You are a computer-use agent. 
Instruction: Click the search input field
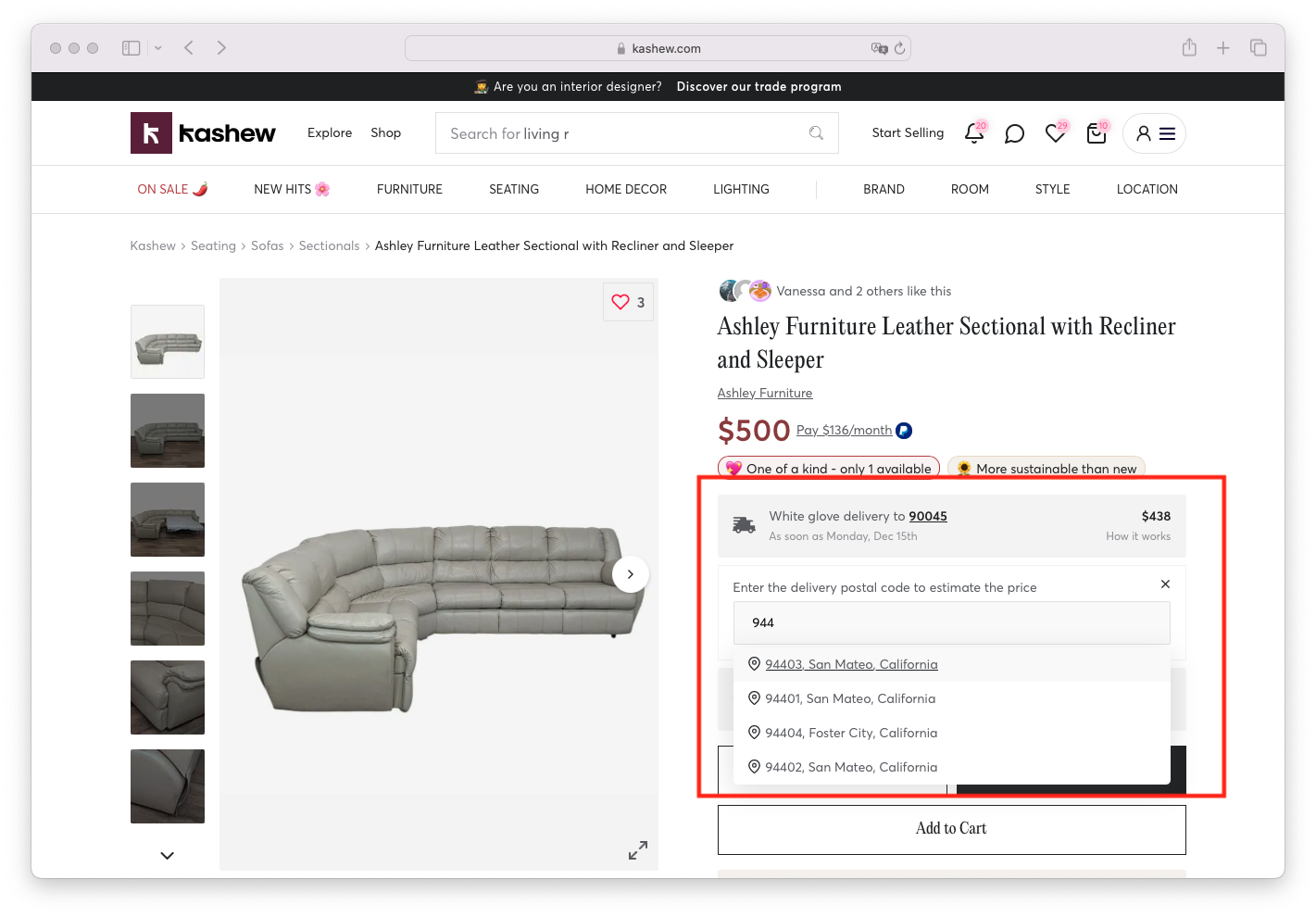tap(637, 133)
